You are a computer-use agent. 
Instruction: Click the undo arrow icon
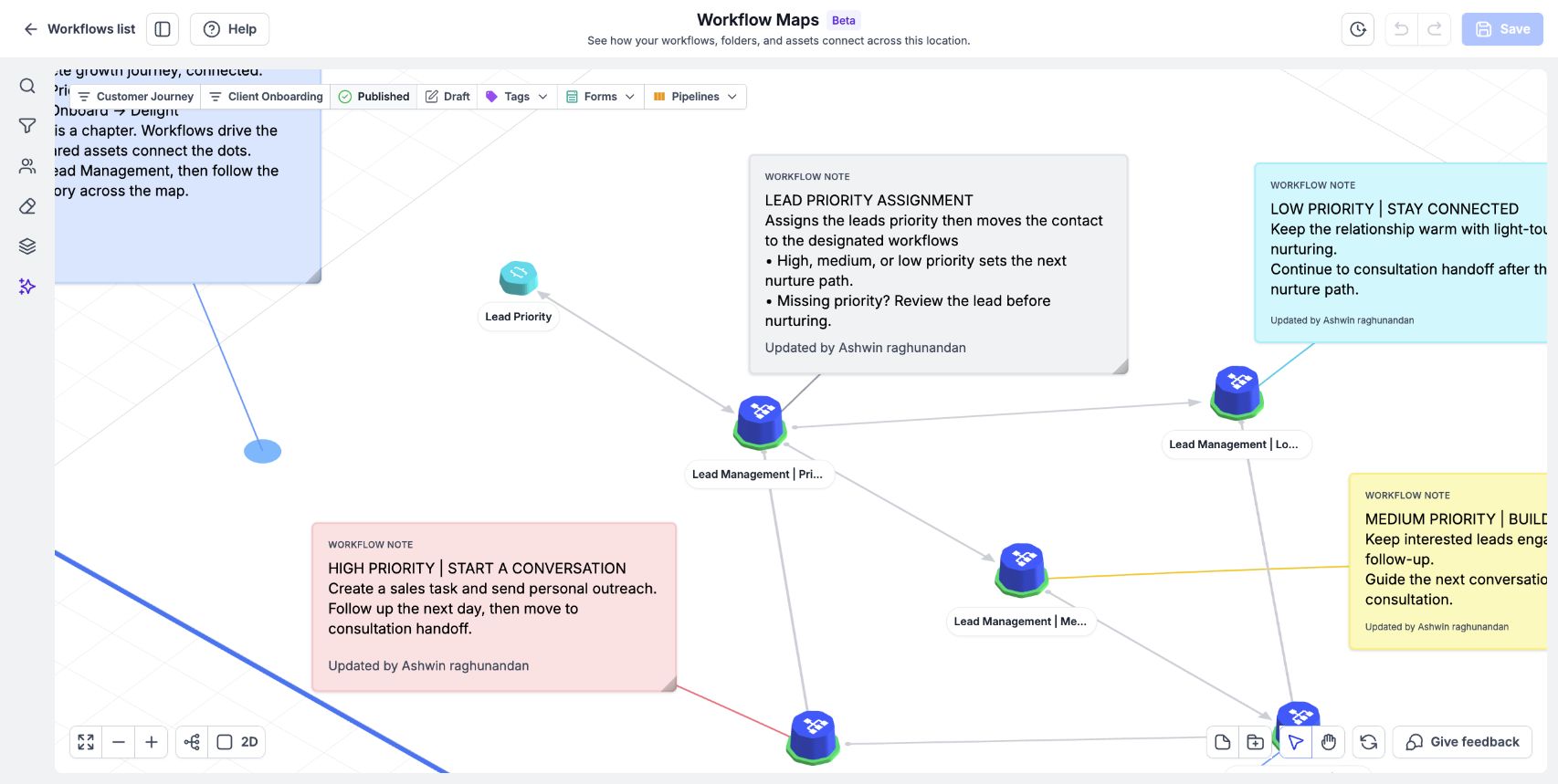tap(1401, 29)
